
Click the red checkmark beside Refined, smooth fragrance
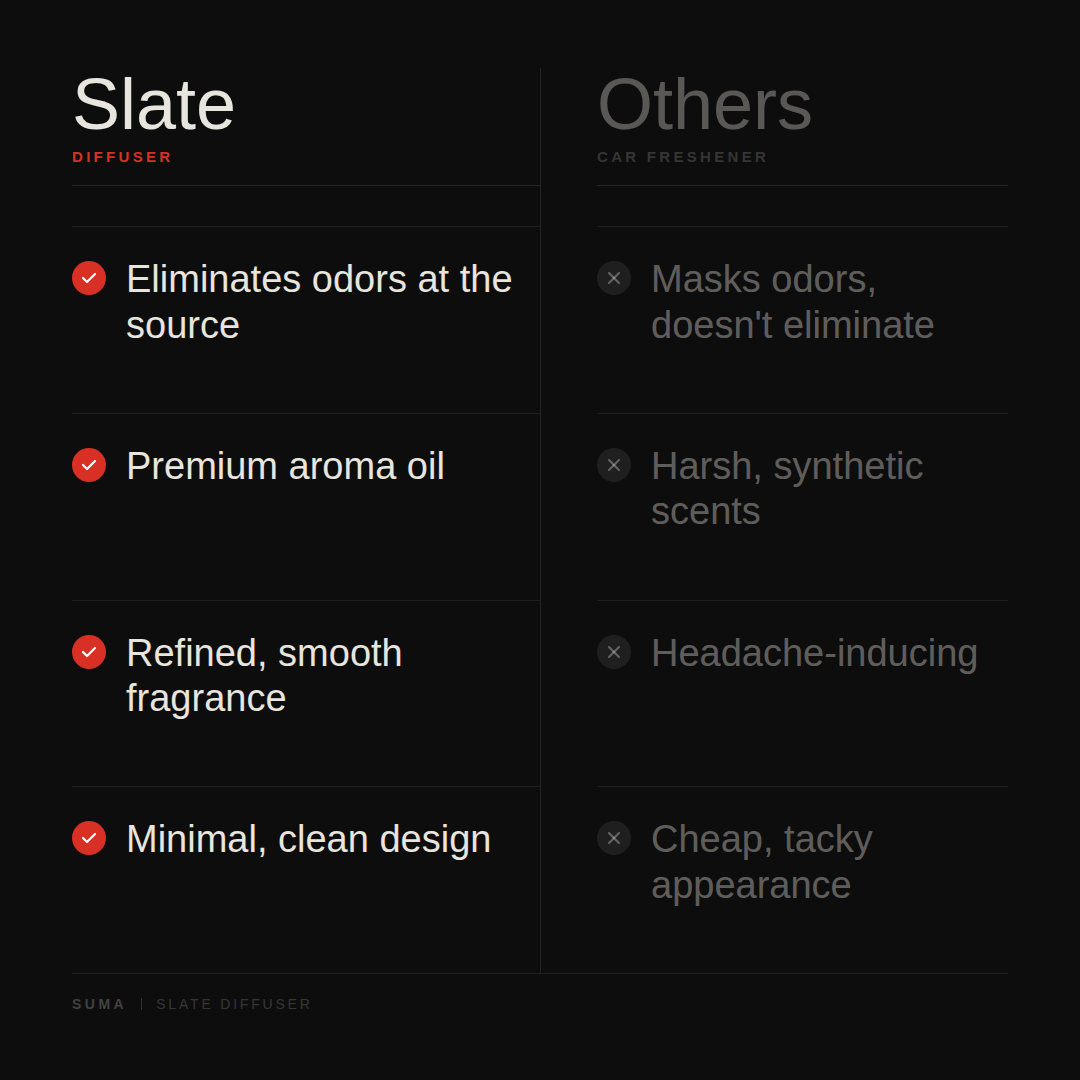(x=89, y=652)
